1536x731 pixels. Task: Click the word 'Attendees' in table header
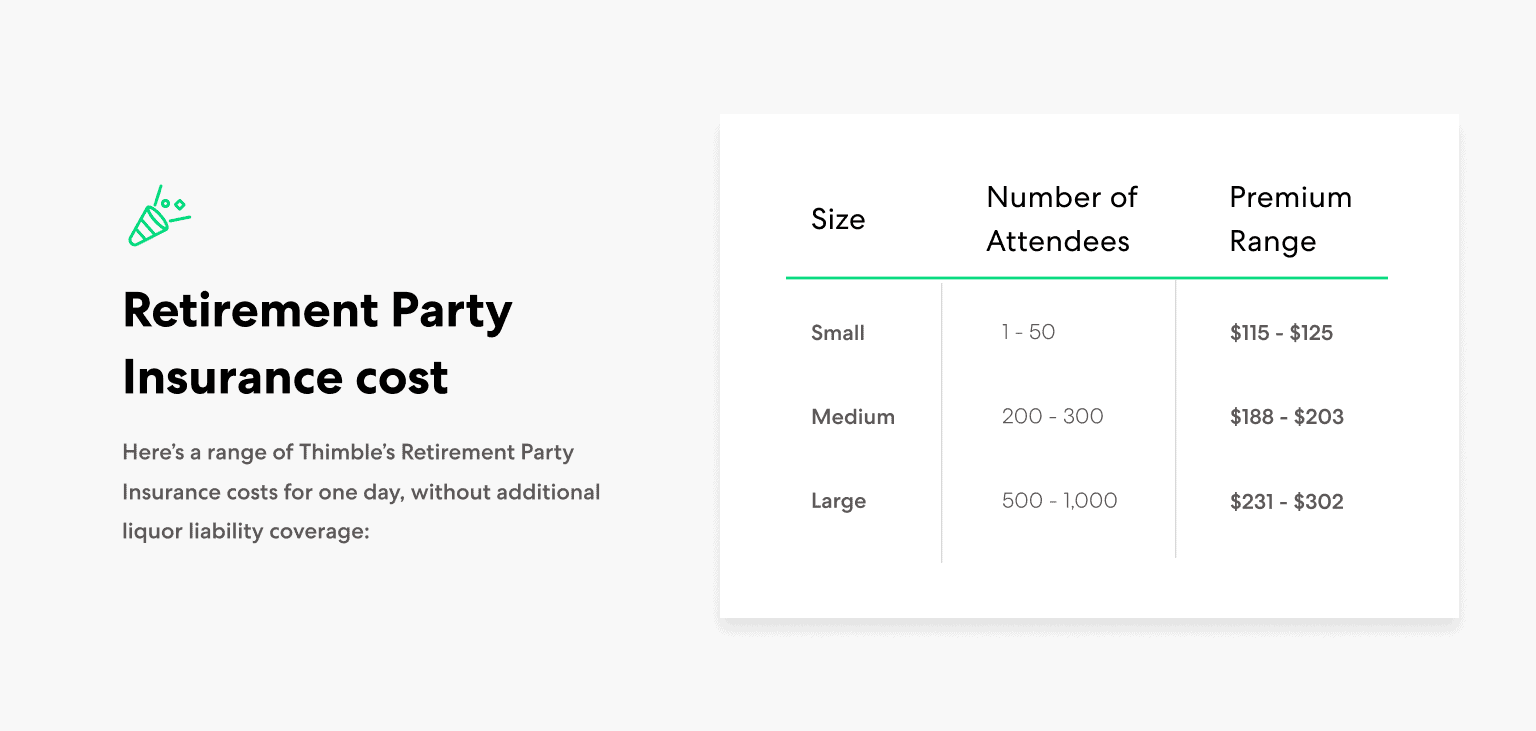pos(1058,241)
